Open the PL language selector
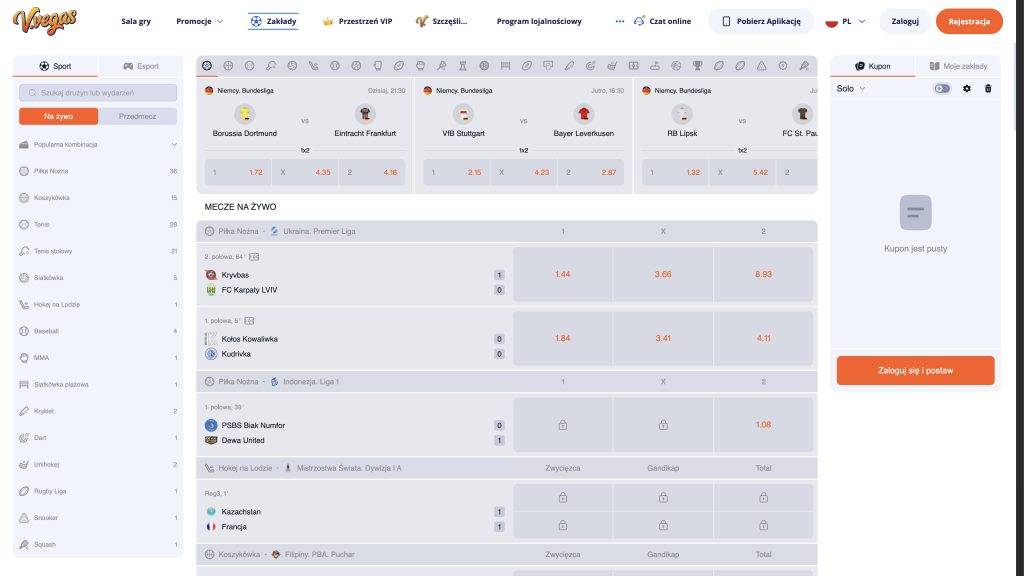 click(846, 22)
